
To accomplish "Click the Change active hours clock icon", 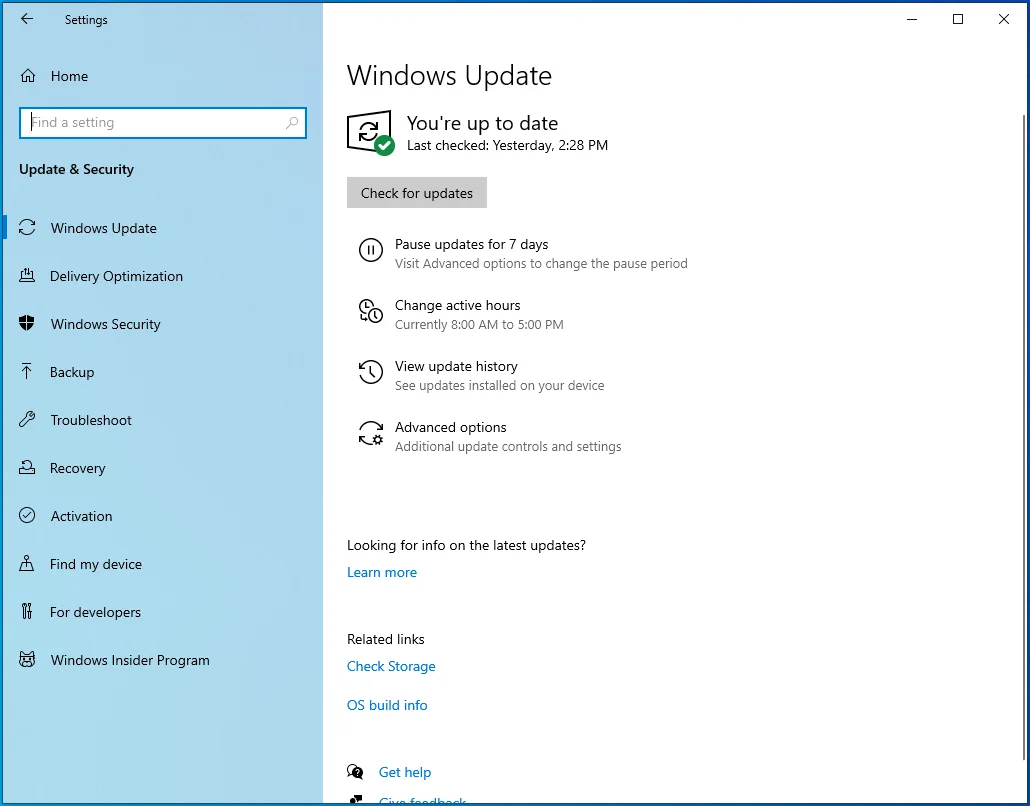I will (x=370, y=311).
